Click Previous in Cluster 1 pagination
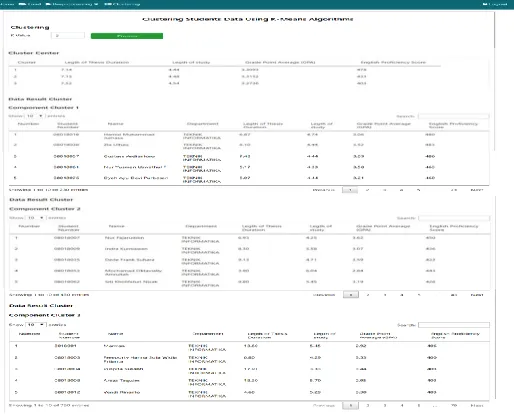This screenshot has width=514, height=414. 324,190
